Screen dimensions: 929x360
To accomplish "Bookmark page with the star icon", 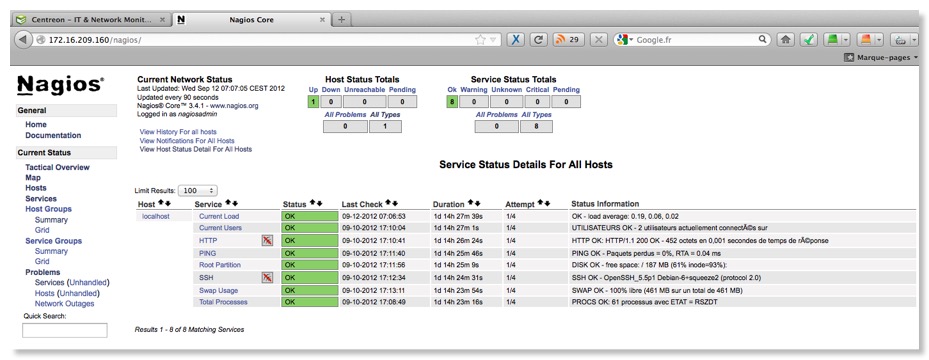I will [480, 40].
